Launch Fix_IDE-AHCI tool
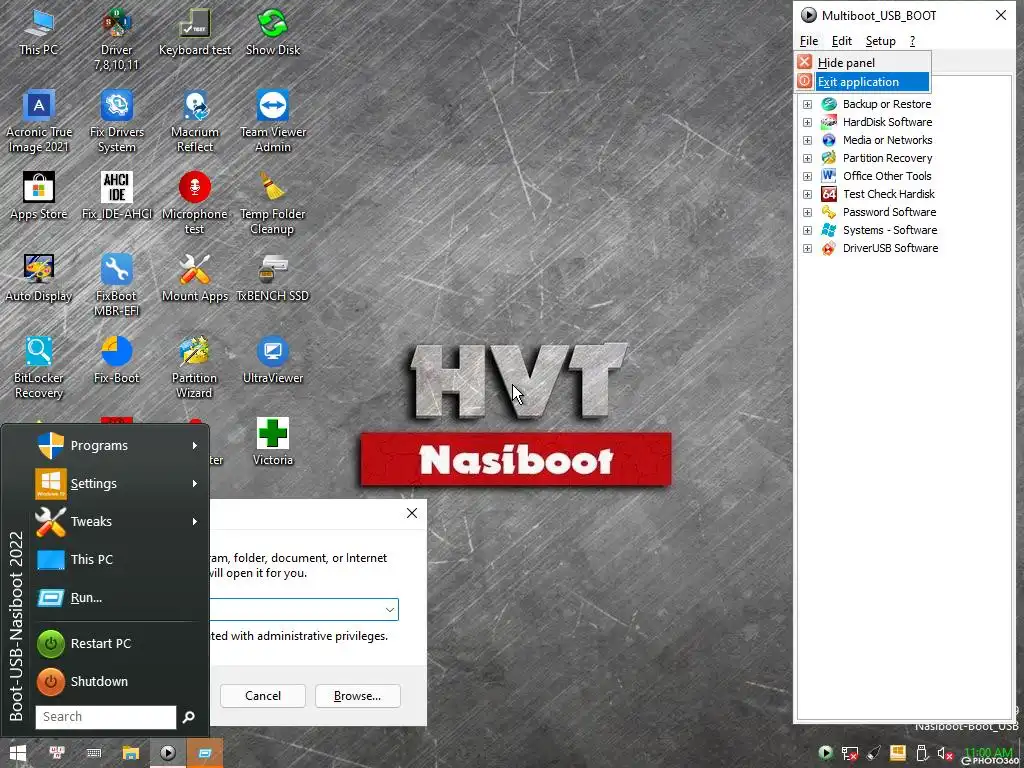The width and height of the screenshot is (1024, 768). (116, 196)
